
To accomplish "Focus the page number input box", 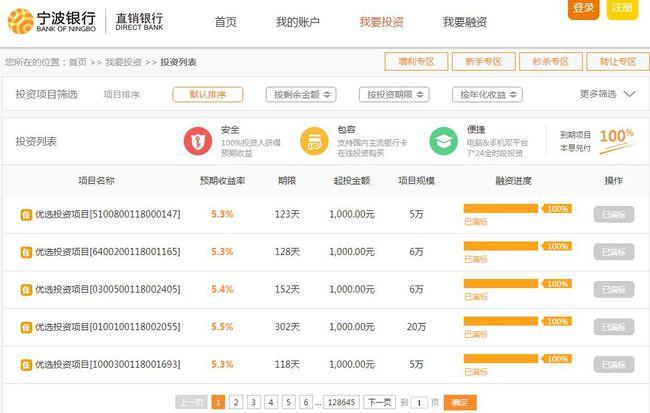I will [419, 403].
